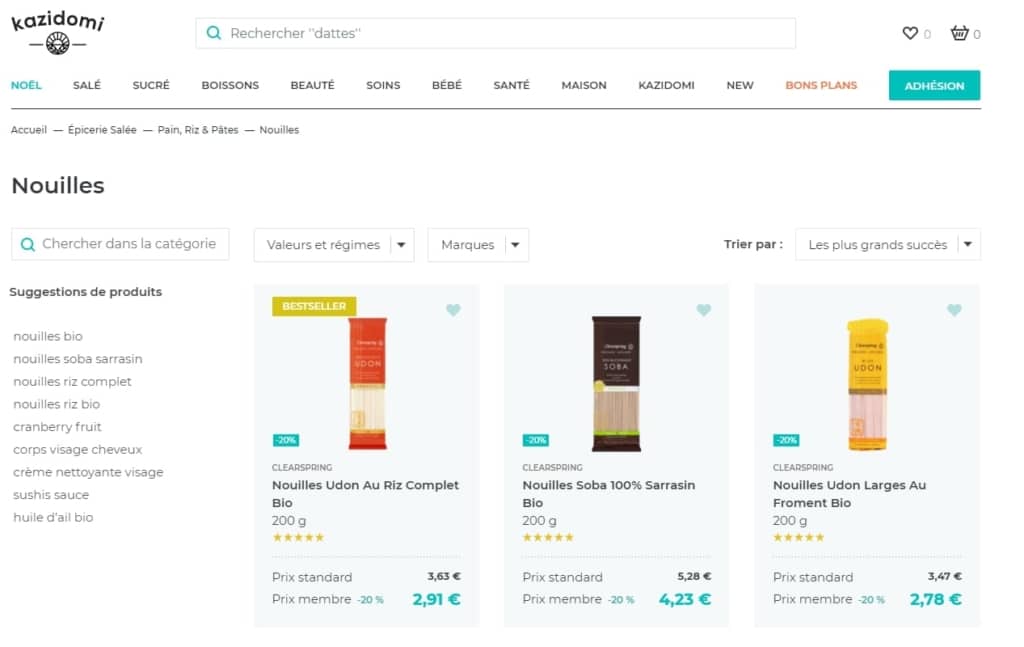Favorite Nouilles Udon Larges Au Froment heart
The image size is (1024, 647).
[x=954, y=309]
